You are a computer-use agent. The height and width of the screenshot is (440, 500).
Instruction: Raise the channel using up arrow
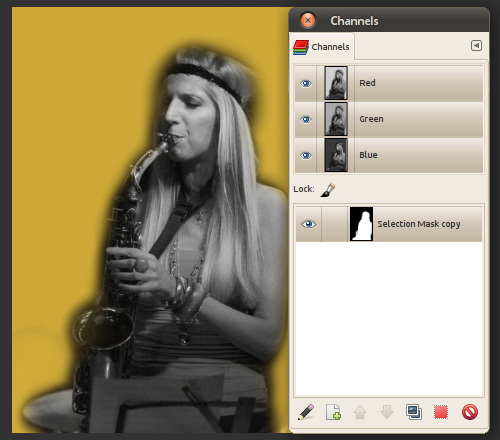pos(360,412)
